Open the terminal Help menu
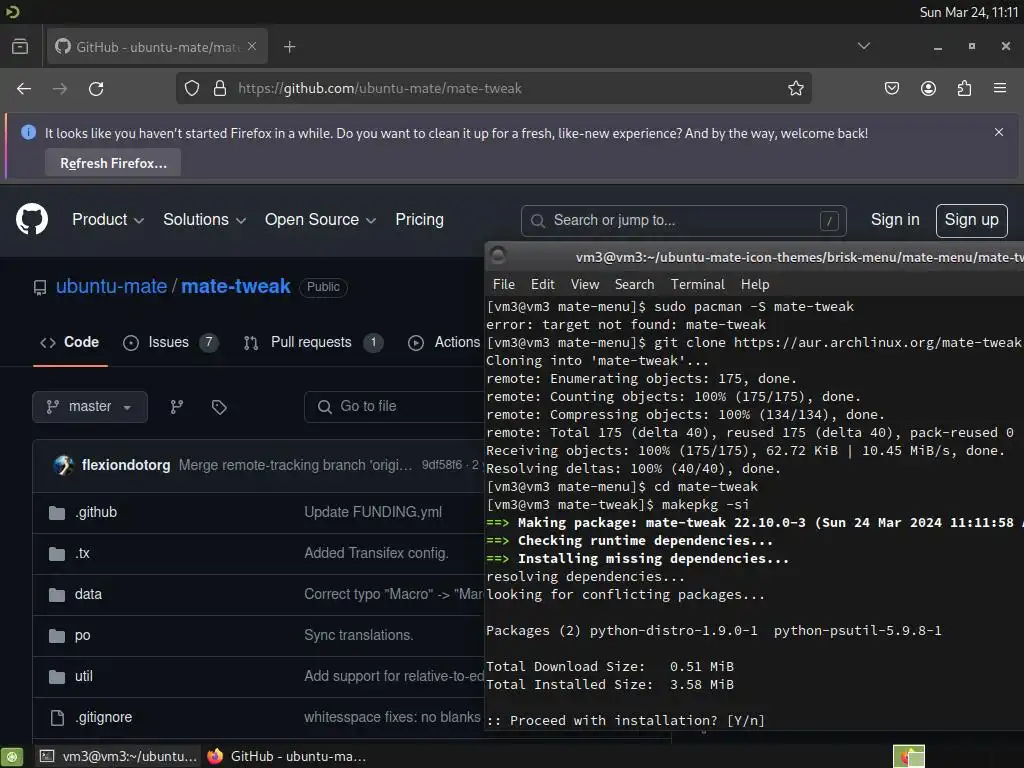This screenshot has width=1024, height=768. coord(755,284)
